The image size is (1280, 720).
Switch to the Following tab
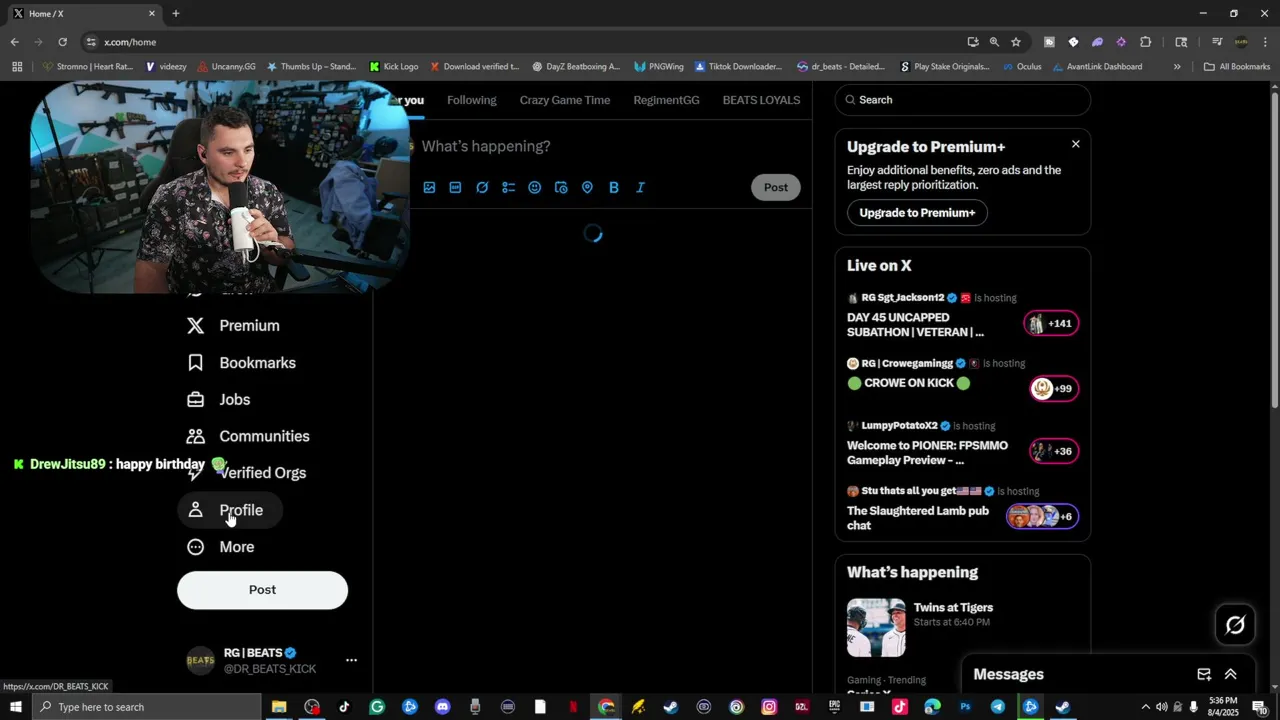coord(471,100)
